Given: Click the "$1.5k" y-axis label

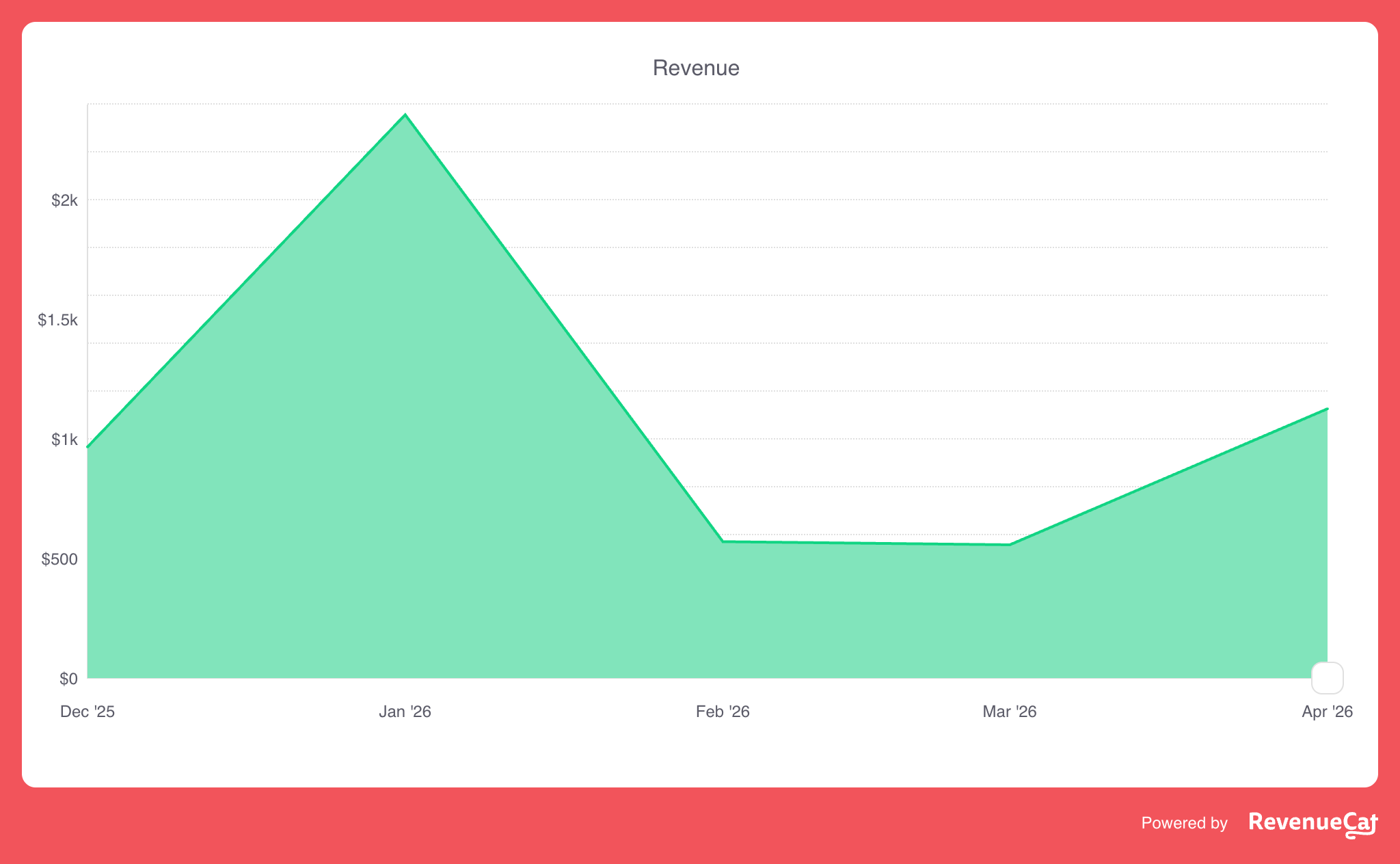Looking at the screenshot, I should pos(58,320).
